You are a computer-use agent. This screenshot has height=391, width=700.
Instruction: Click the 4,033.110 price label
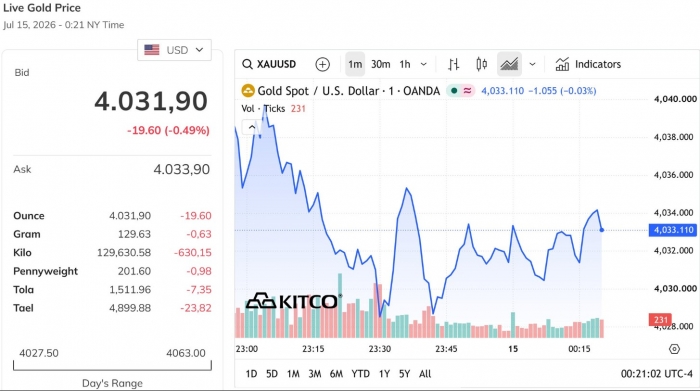coord(673,230)
